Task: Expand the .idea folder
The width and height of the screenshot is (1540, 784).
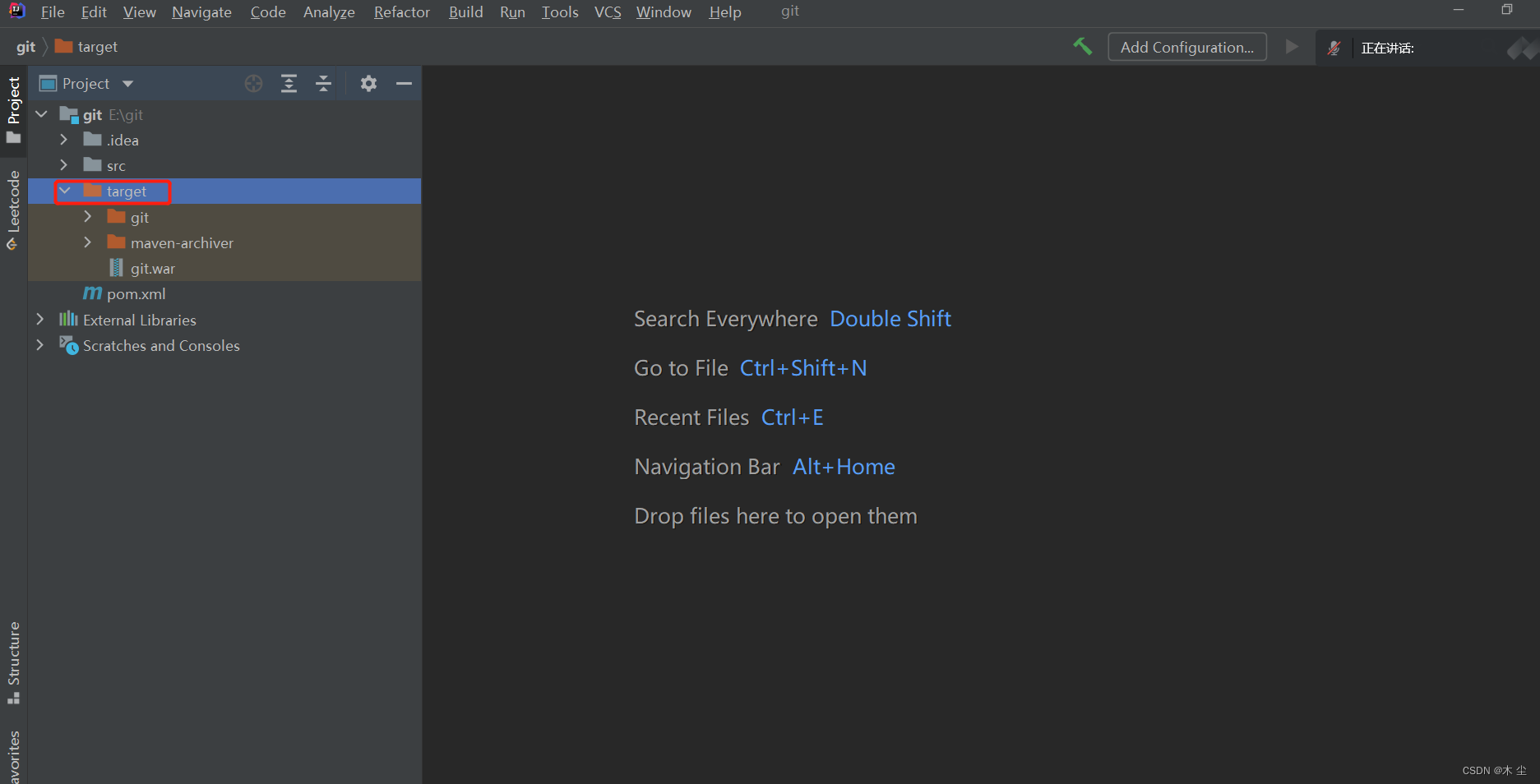Action: pos(64,140)
